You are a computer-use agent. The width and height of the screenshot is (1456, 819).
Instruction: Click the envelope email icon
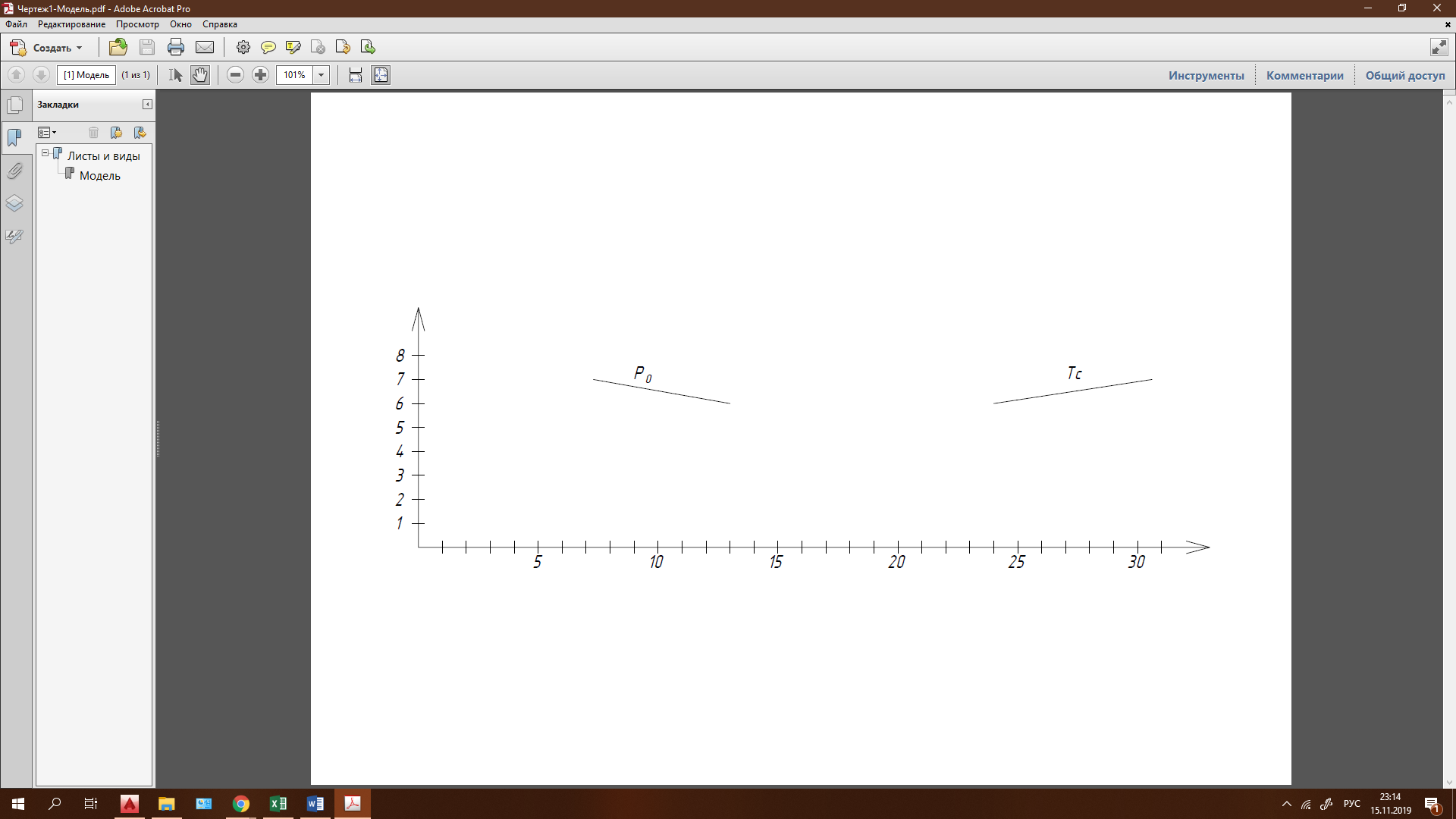point(205,47)
